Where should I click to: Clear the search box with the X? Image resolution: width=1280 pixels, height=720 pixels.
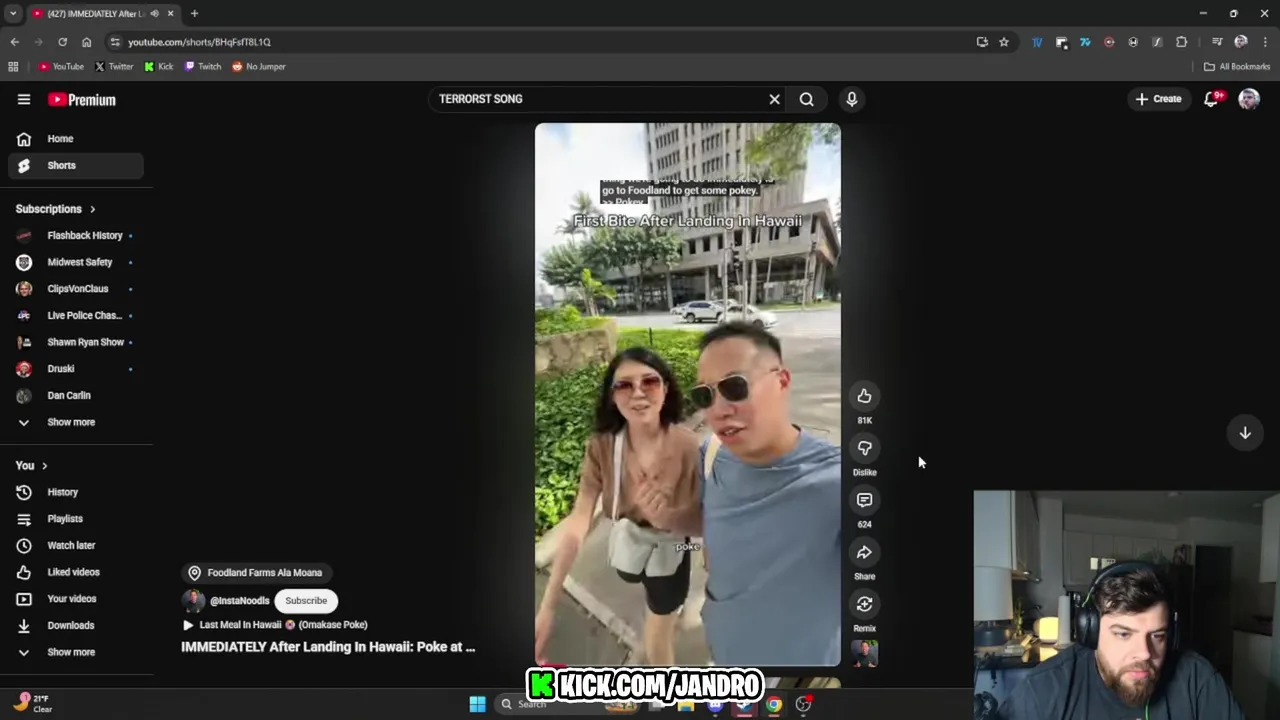point(774,99)
